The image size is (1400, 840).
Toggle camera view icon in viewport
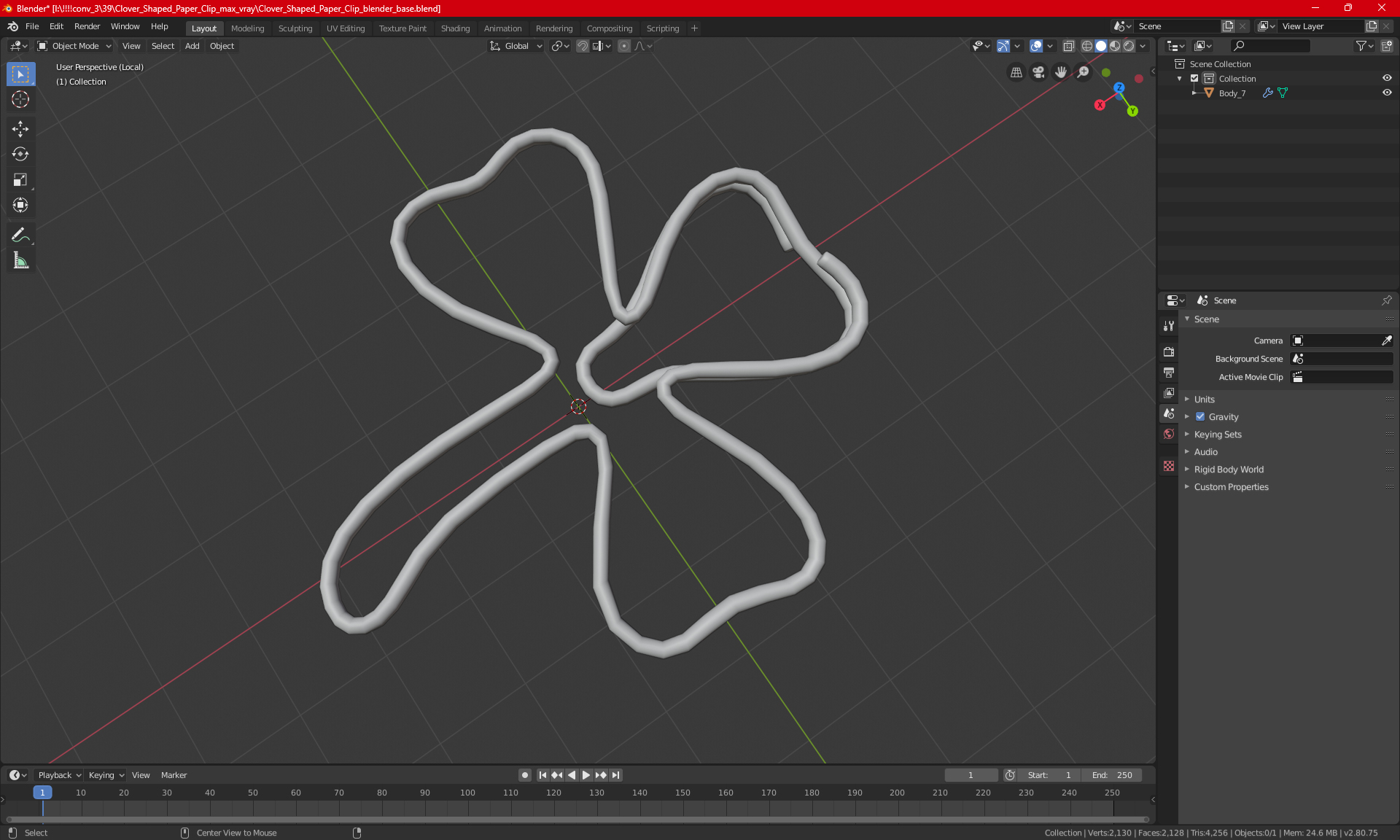[1038, 72]
